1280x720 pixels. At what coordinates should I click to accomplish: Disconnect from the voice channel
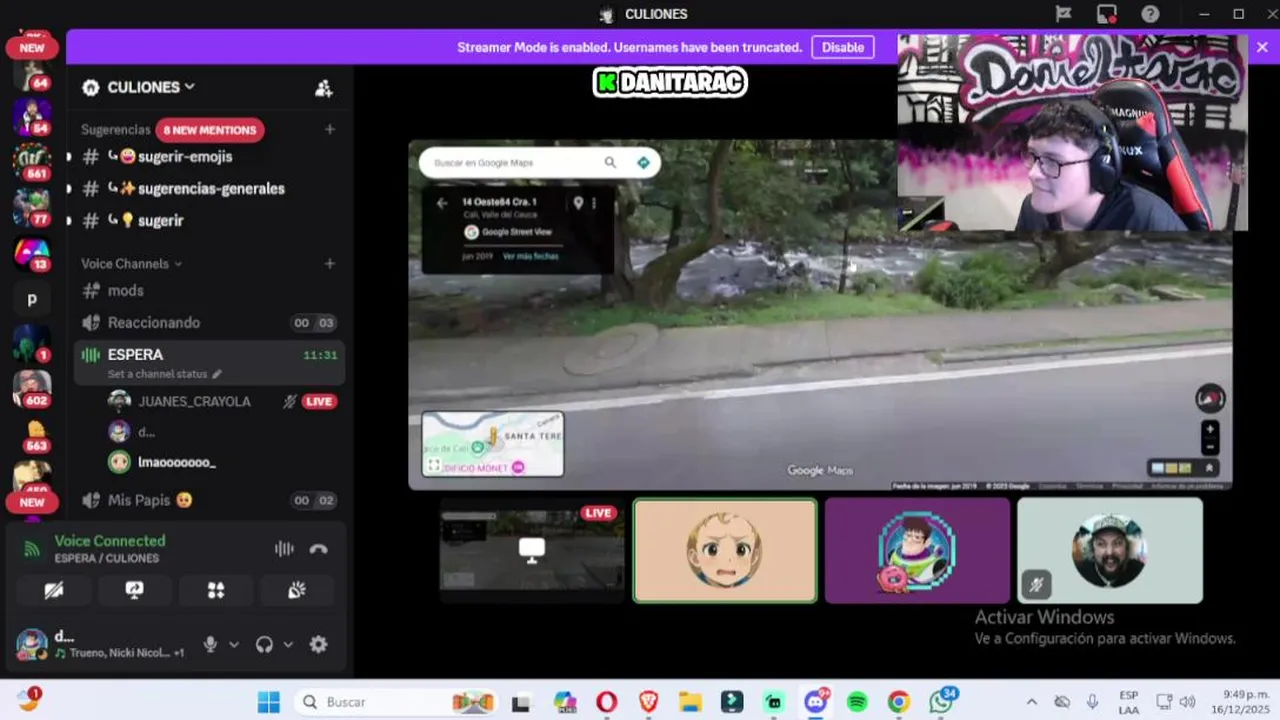319,548
